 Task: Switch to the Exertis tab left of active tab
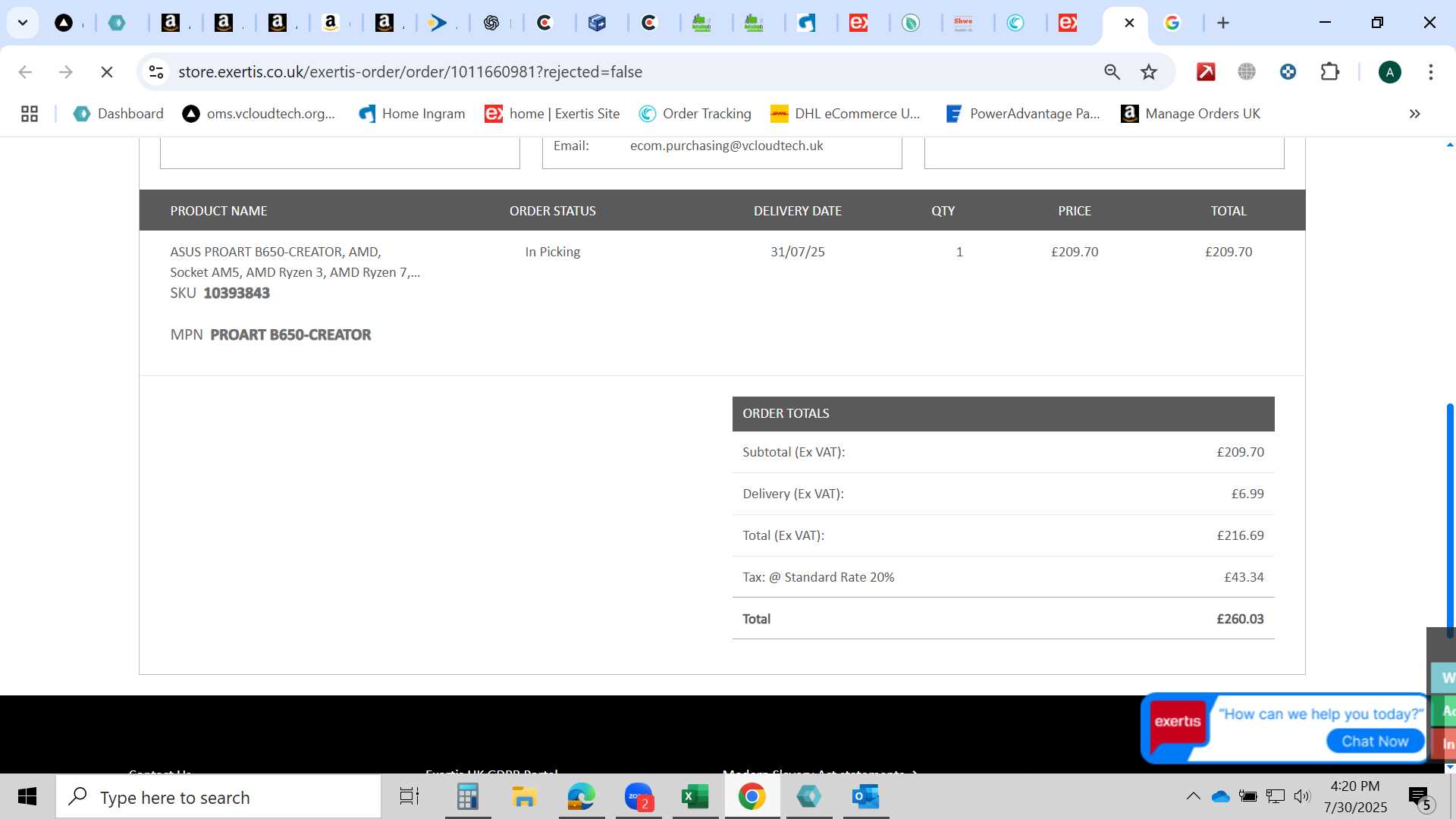(1067, 23)
